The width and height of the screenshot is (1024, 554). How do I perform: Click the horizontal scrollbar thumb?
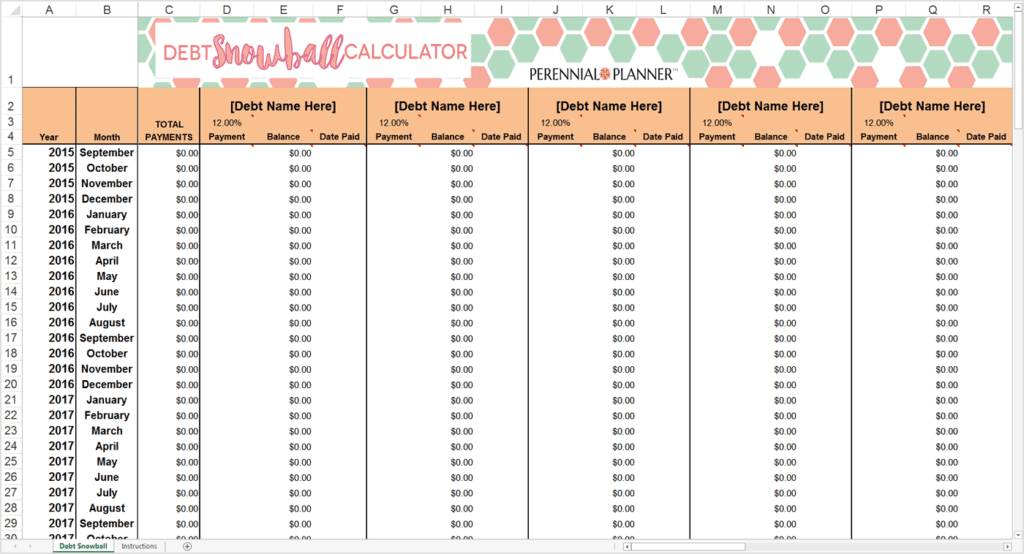coord(688,546)
